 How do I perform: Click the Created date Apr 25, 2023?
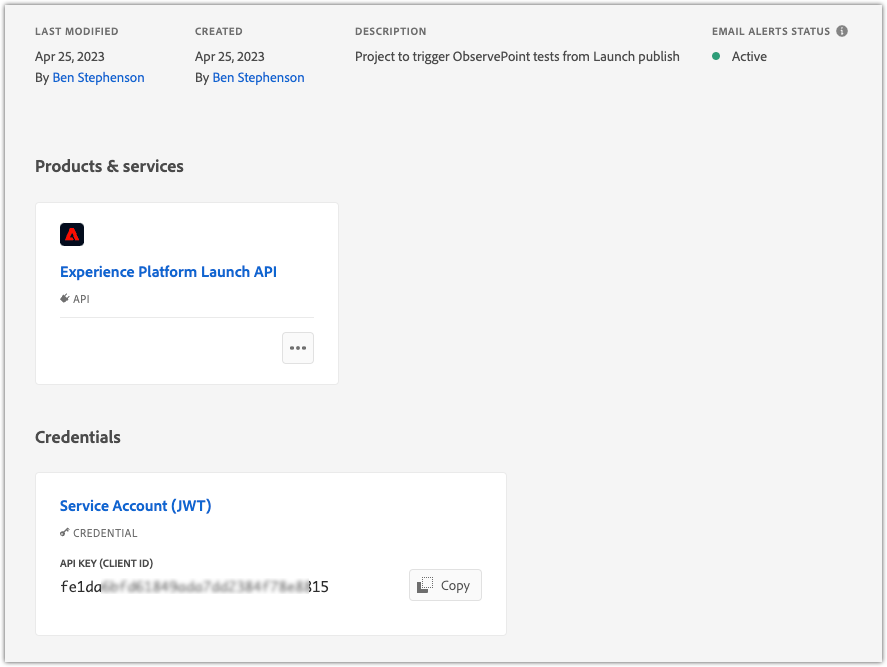(230, 57)
